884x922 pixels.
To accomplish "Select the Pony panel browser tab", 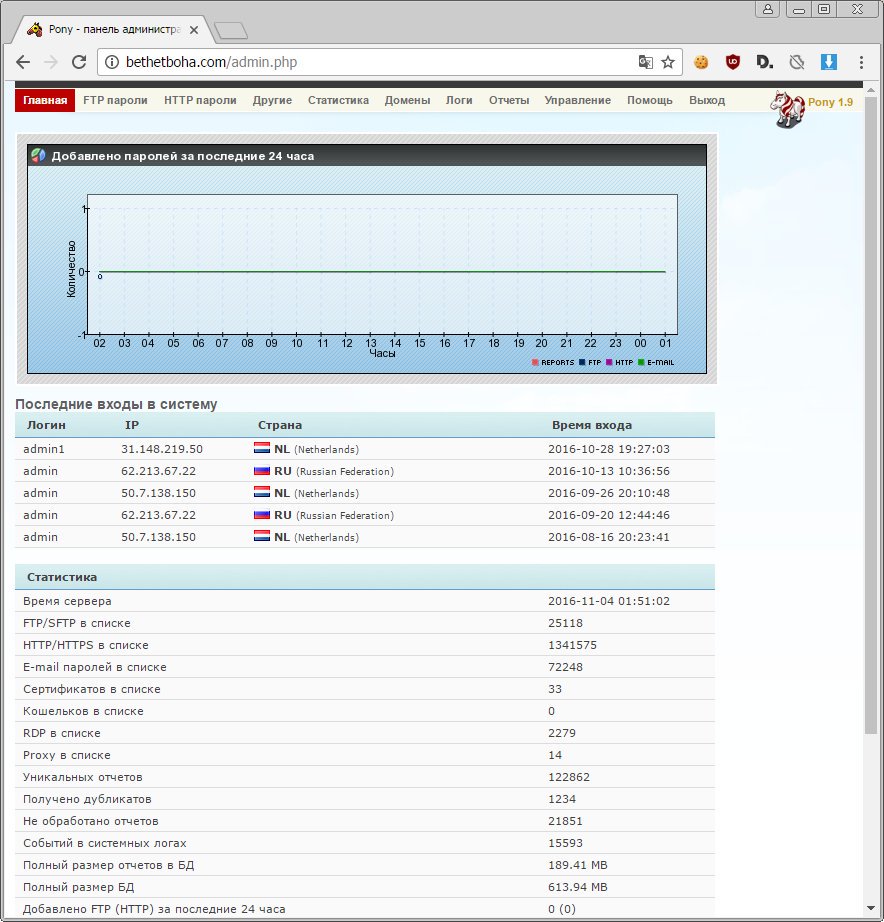I will (112, 29).
